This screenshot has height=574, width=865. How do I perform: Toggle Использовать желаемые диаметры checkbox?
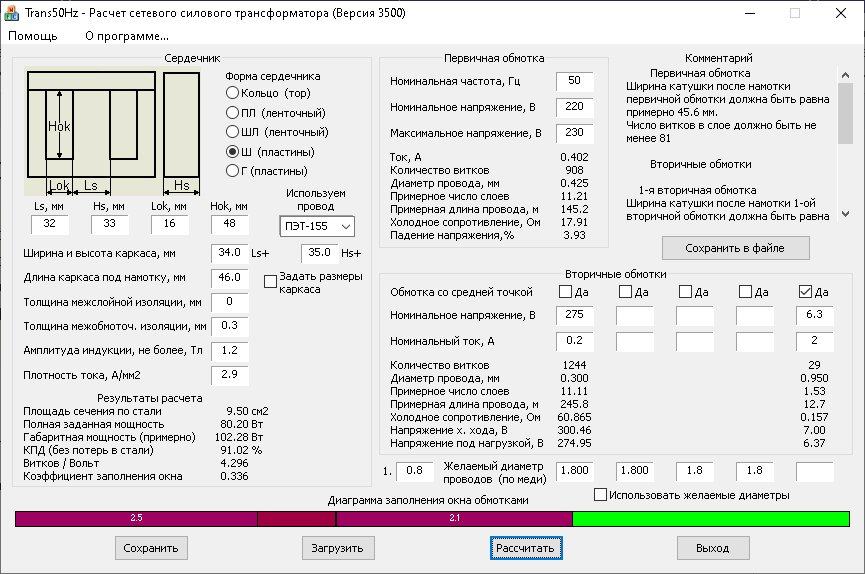(600, 495)
